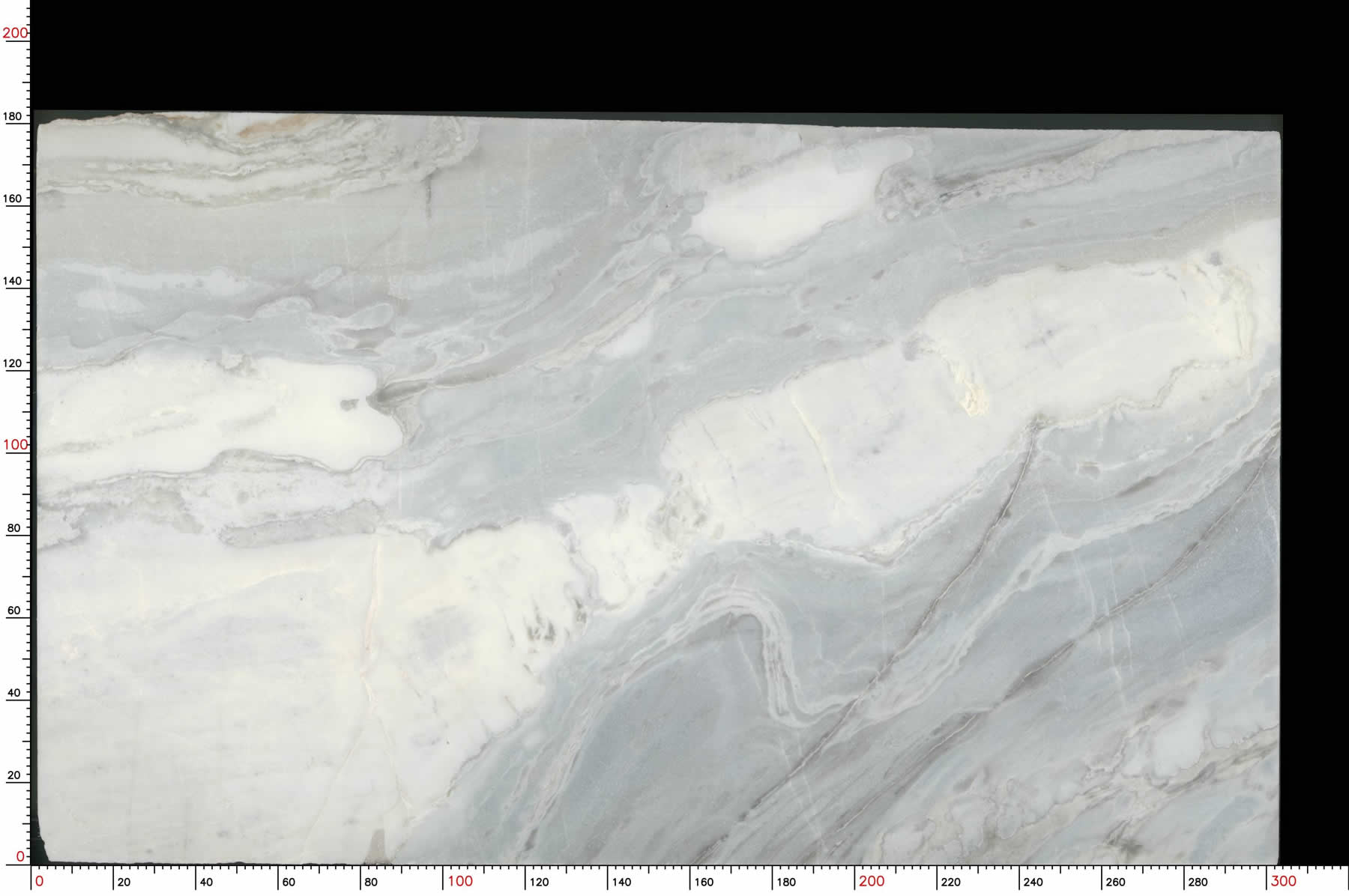Click the 240 label on the horizontal ruler
1349x896 pixels.
pos(1033,883)
